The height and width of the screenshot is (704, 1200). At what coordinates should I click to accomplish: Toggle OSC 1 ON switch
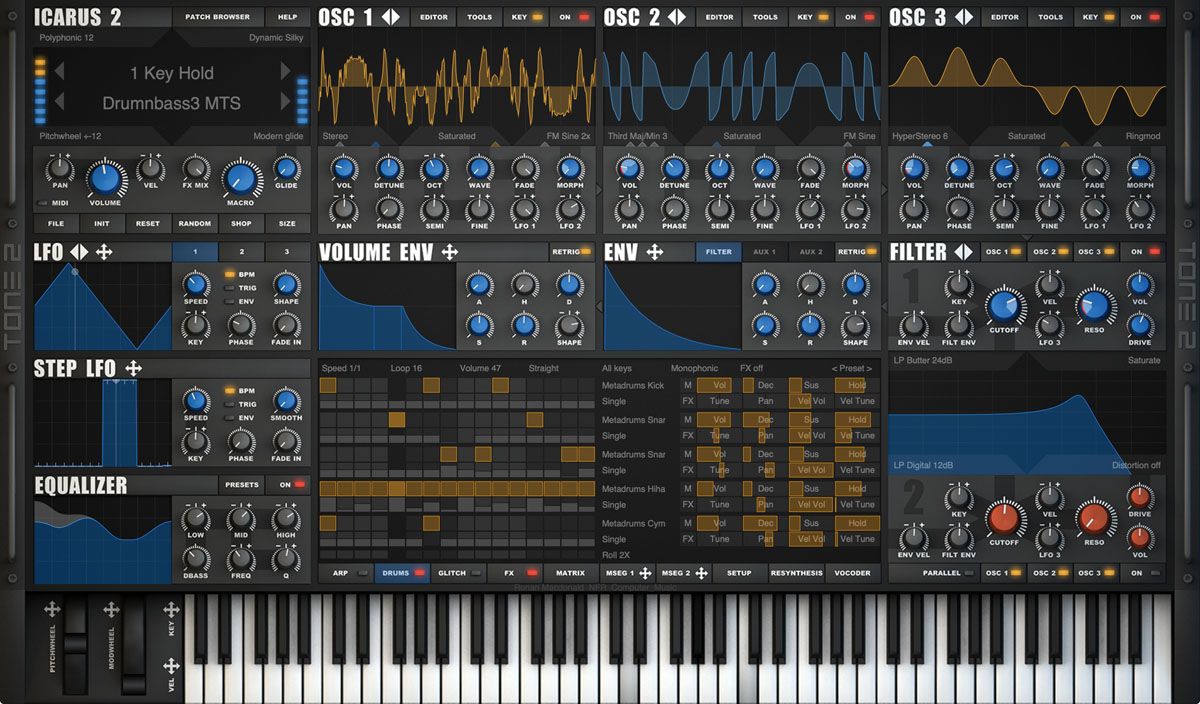[573, 17]
